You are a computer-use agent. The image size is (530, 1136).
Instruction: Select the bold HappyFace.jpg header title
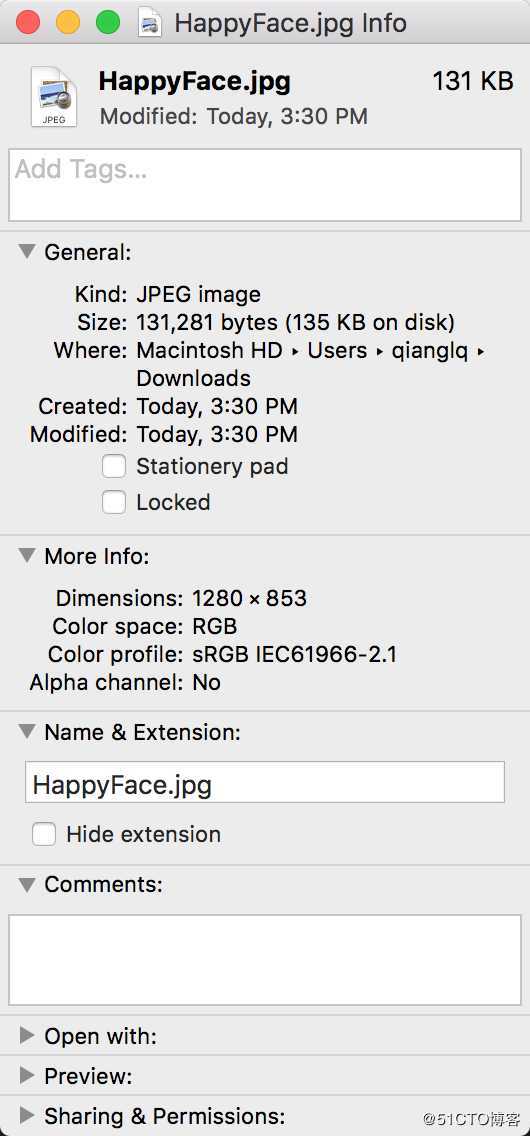[x=195, y=82]
